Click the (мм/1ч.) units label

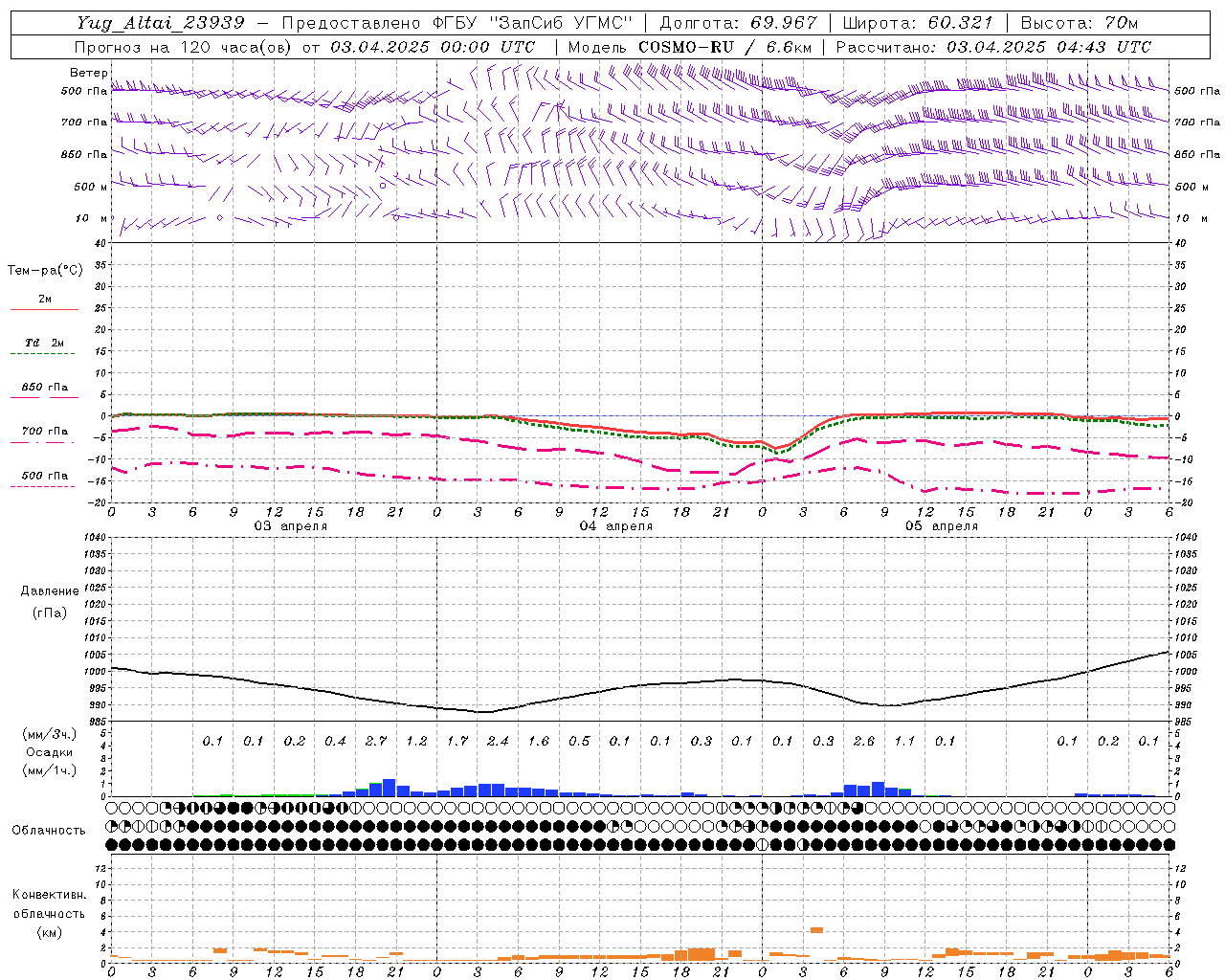[x=49, y=770]
